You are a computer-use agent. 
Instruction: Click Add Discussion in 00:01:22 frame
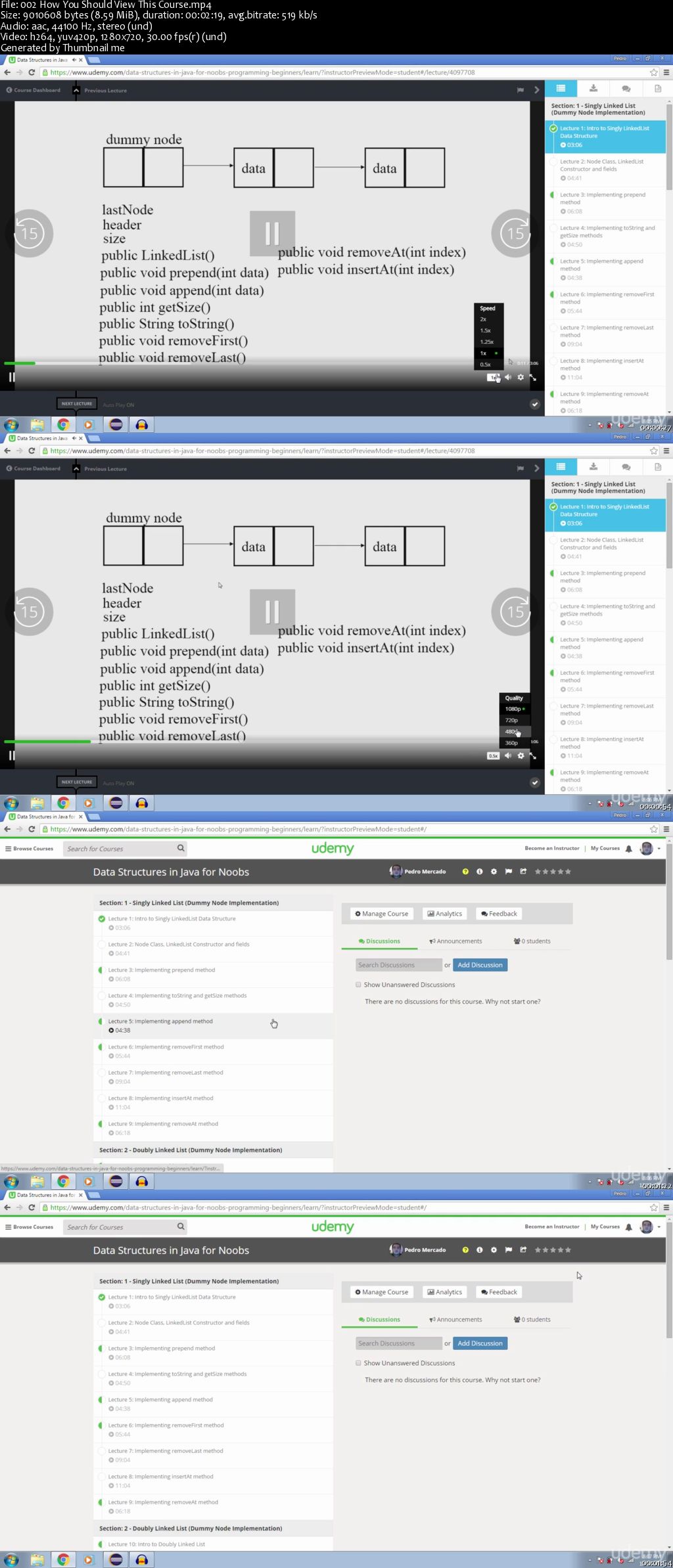(x=480, y=965)
